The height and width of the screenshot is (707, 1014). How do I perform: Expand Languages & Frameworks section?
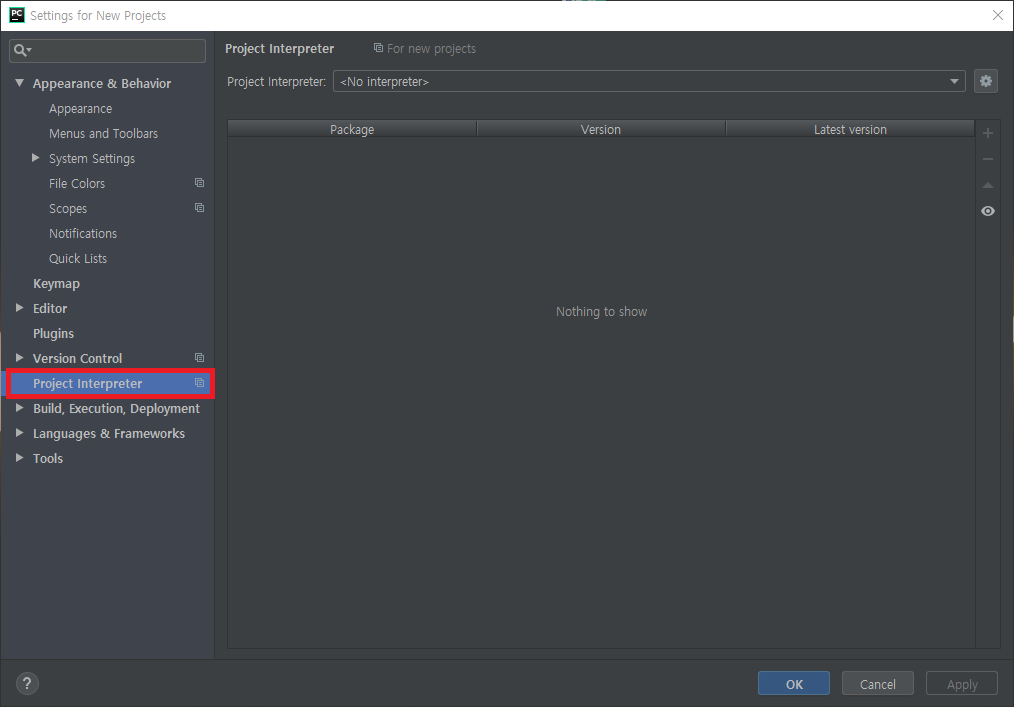pos(19,433)
